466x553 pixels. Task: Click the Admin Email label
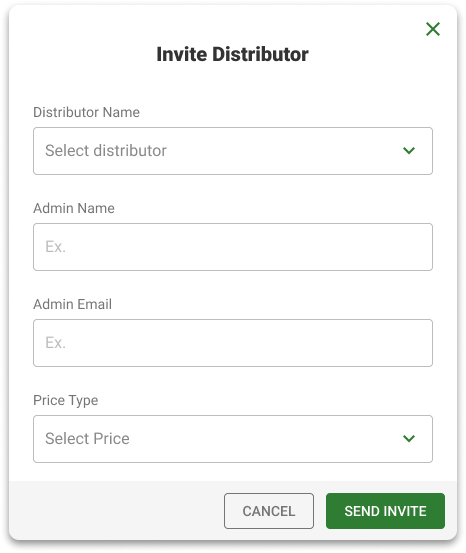click(72, 304)
